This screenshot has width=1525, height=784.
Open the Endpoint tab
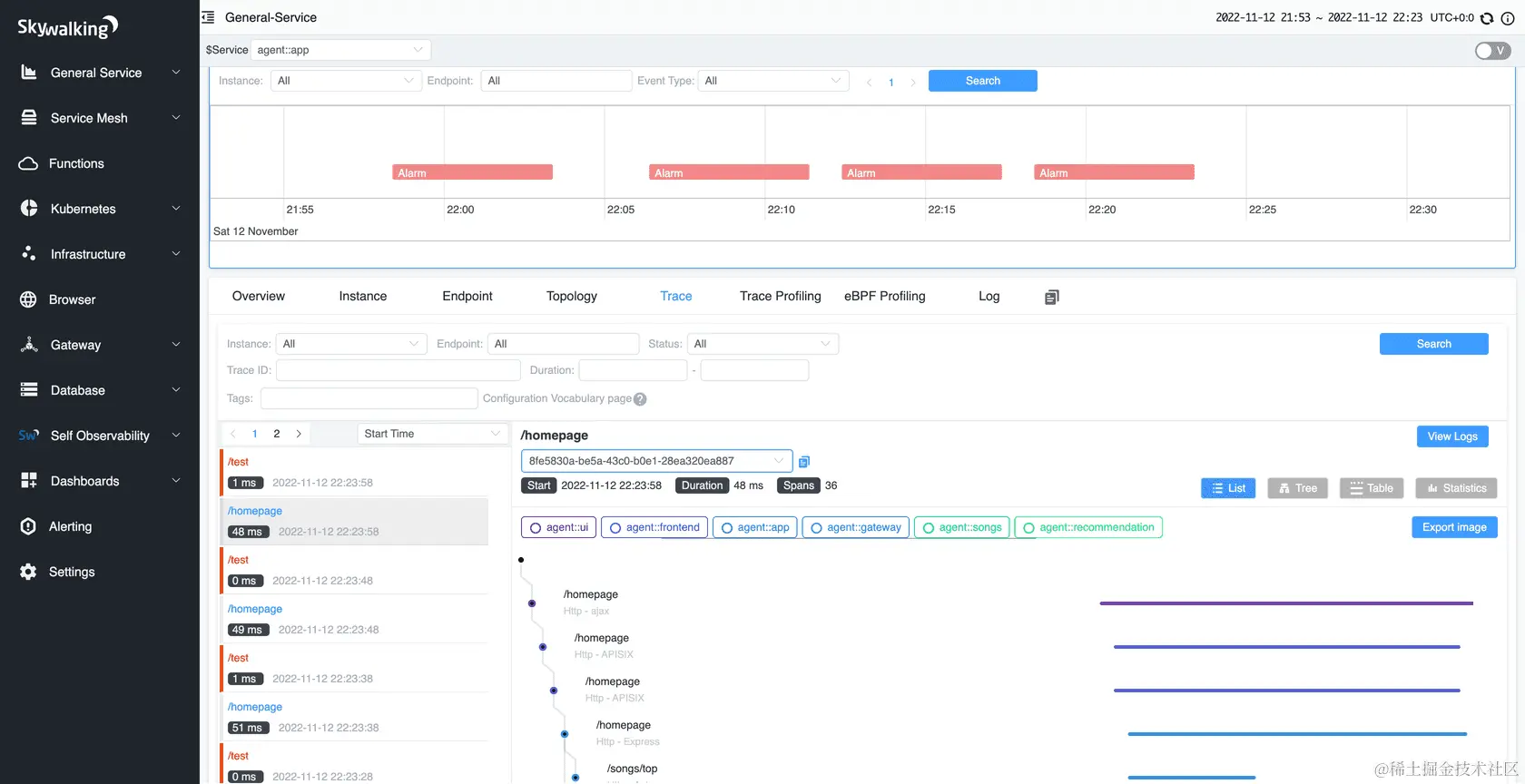467,297
